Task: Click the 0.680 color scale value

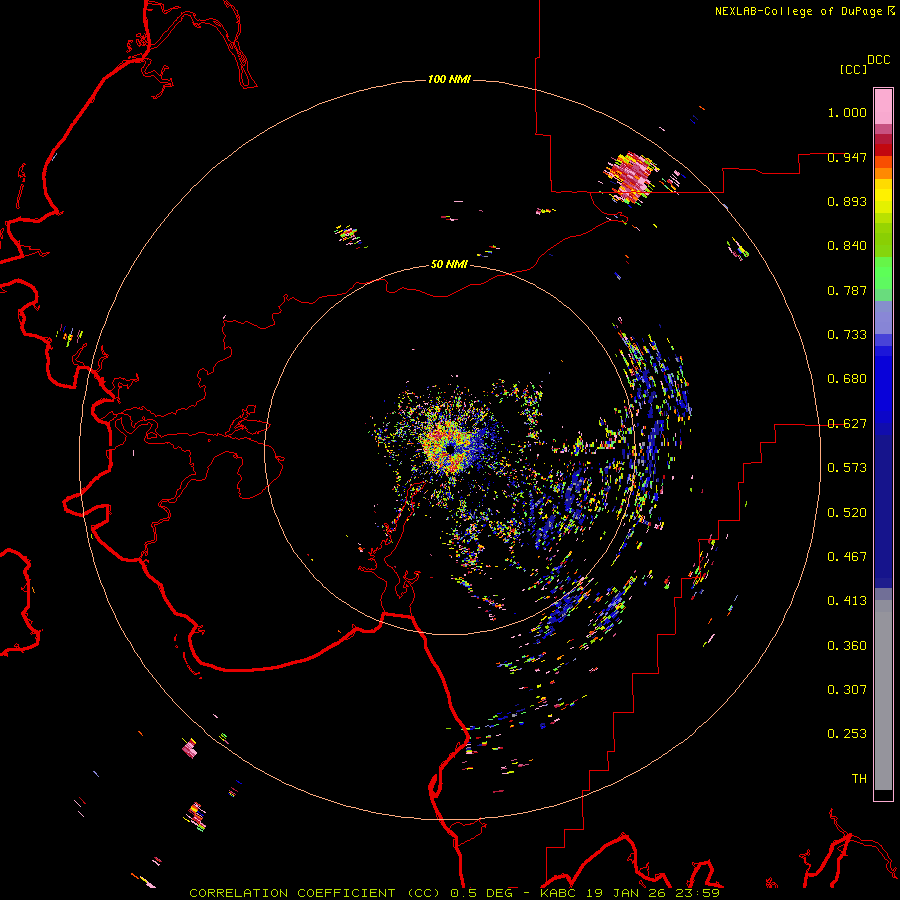Action: pyautogui.click(x=847, y=379)
